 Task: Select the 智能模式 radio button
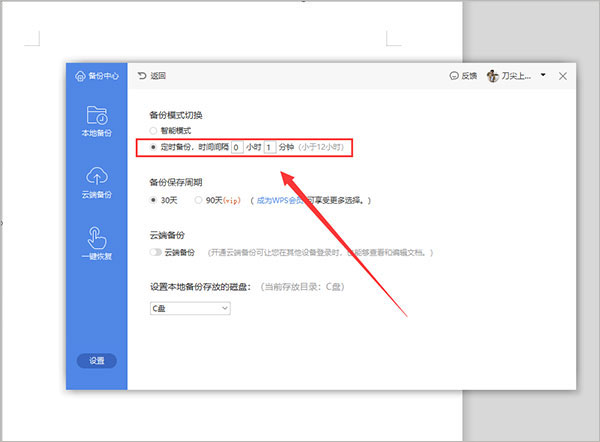[x=153, y=131]
